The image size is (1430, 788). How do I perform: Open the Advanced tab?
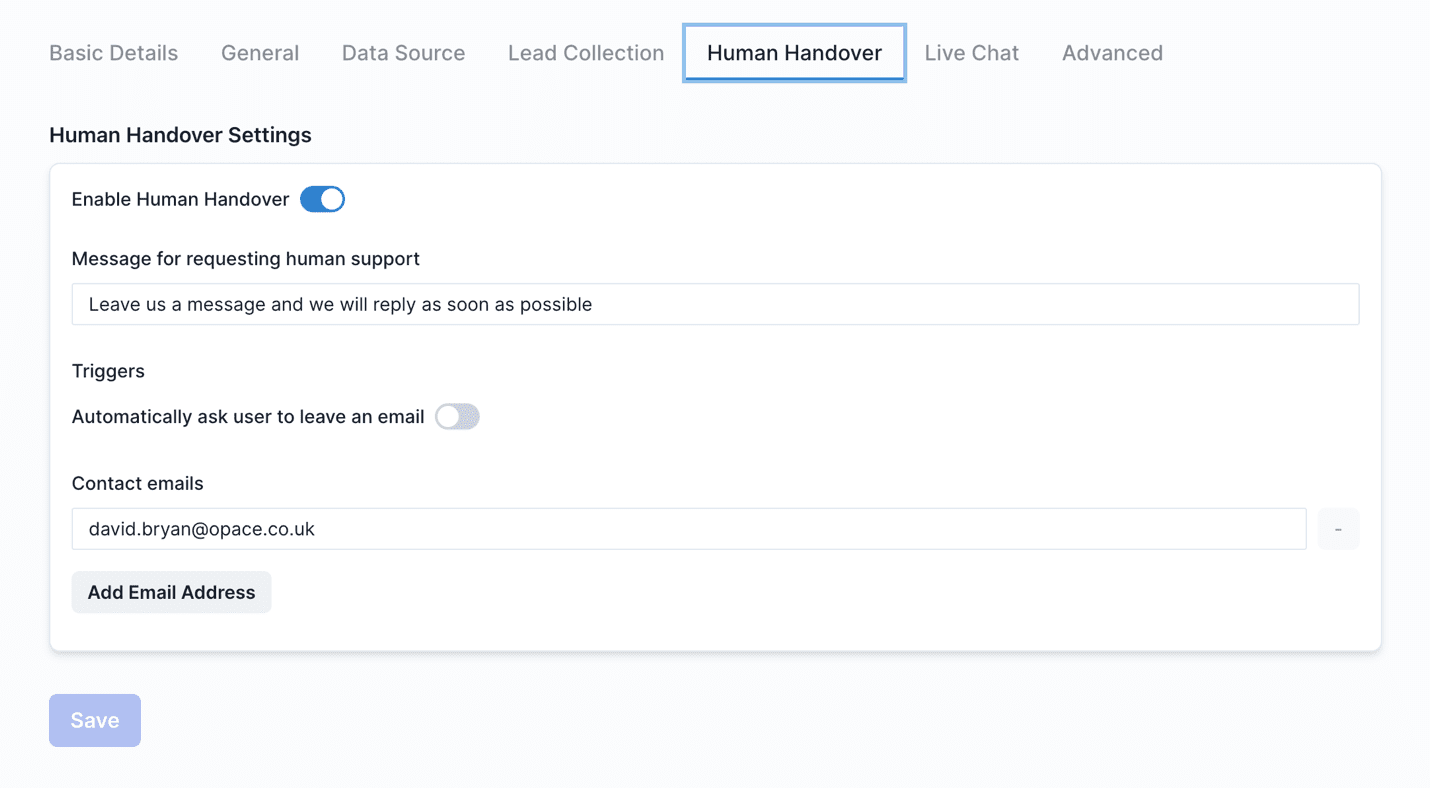tap(1111, 52)
